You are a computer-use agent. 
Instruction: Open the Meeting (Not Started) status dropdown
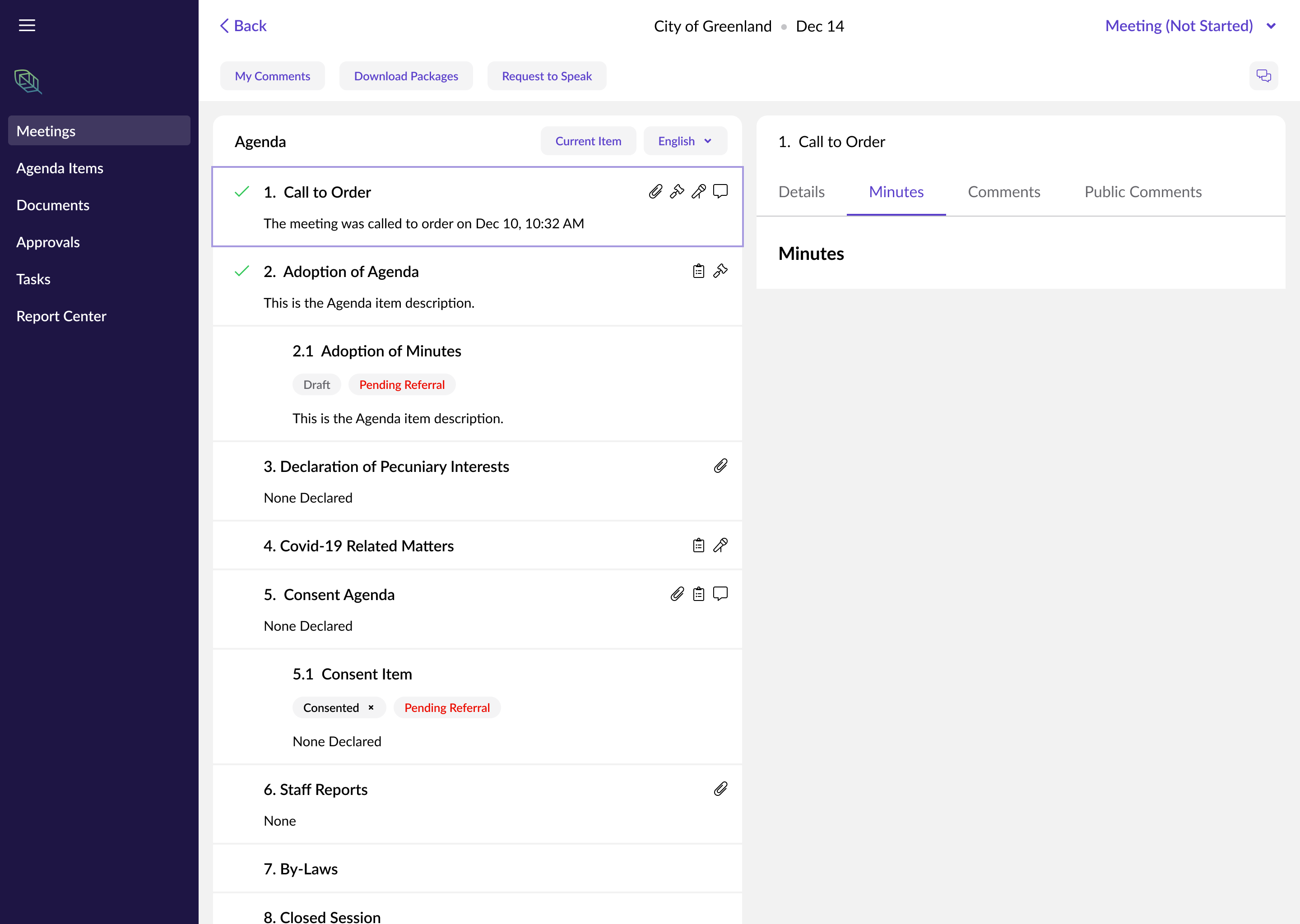coord(1191,26)
